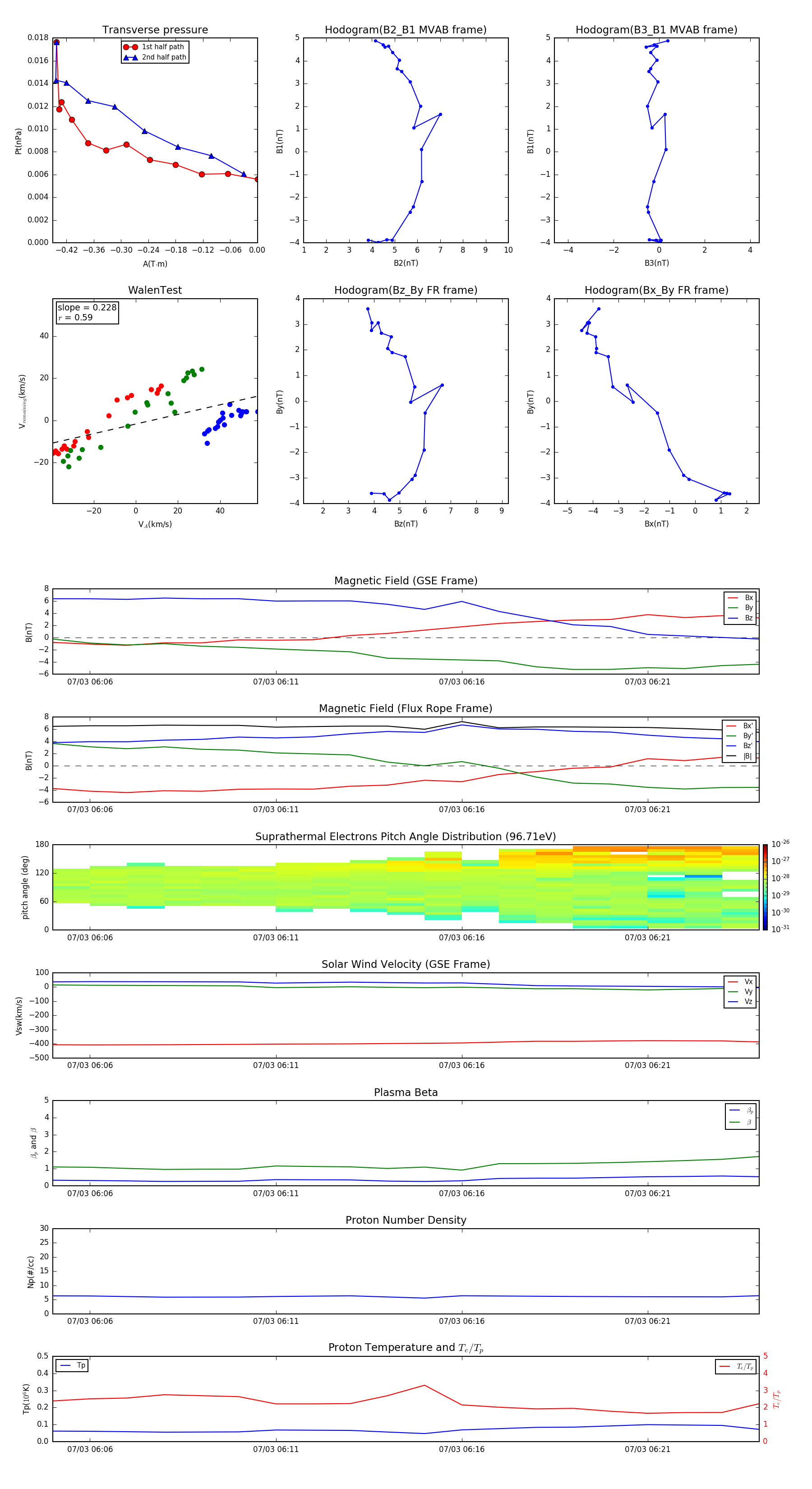
Task: Click the "B2(nT)" x-axis label
Action: pos(406,263)
